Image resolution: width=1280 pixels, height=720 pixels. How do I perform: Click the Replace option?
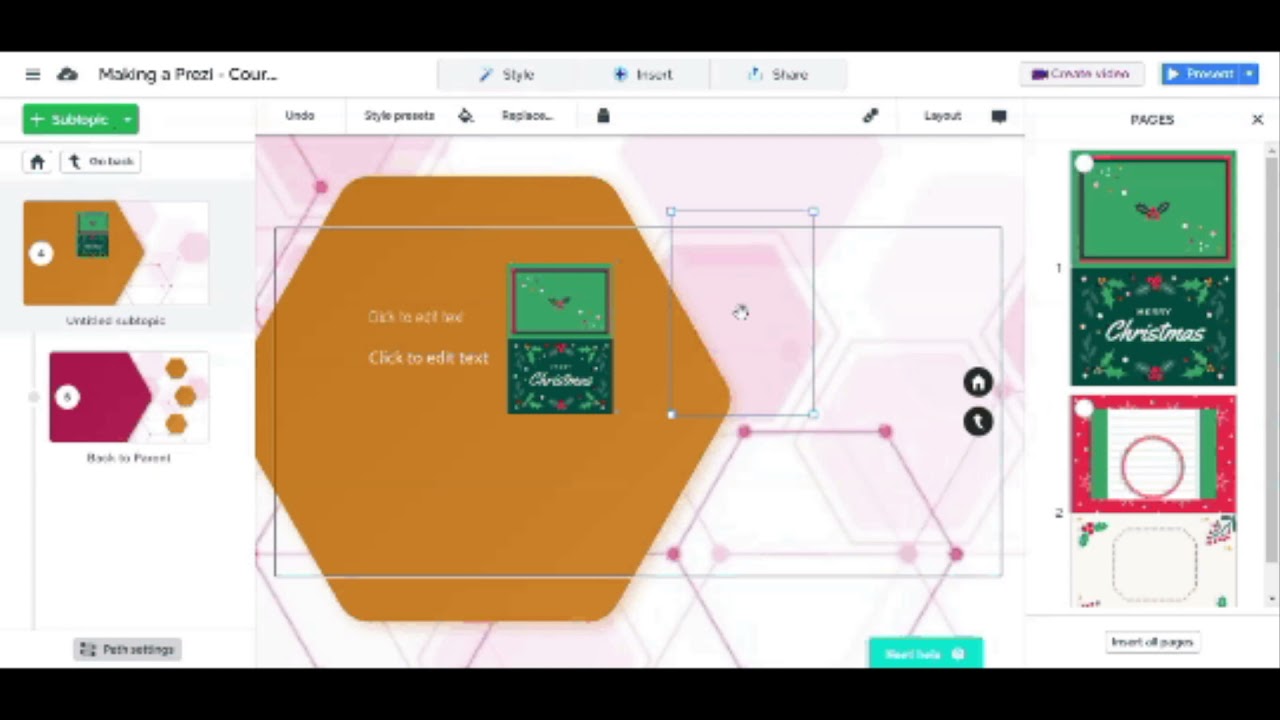(527, 115)
